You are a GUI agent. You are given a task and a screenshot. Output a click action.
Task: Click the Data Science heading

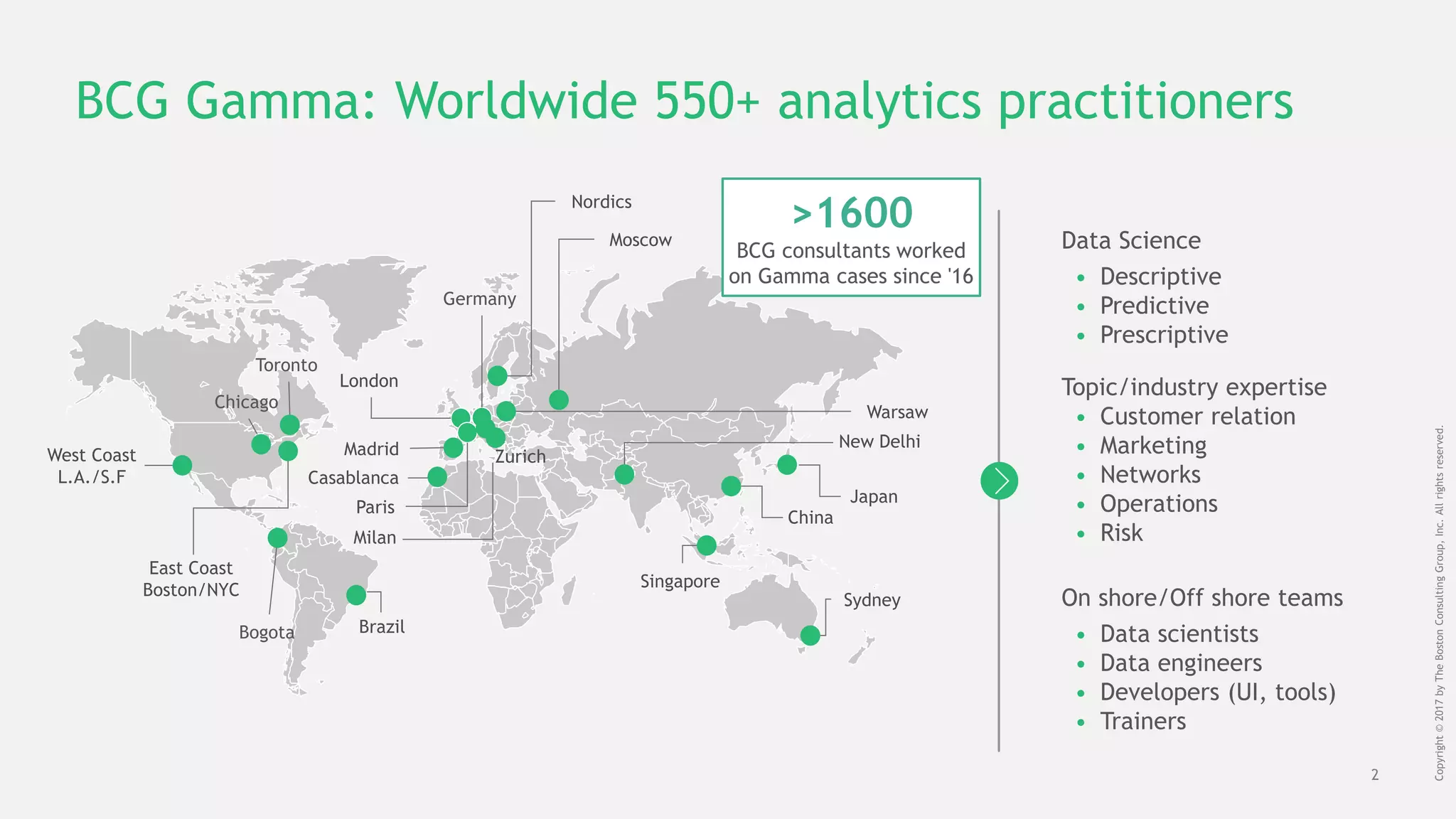click(1130, 240)
